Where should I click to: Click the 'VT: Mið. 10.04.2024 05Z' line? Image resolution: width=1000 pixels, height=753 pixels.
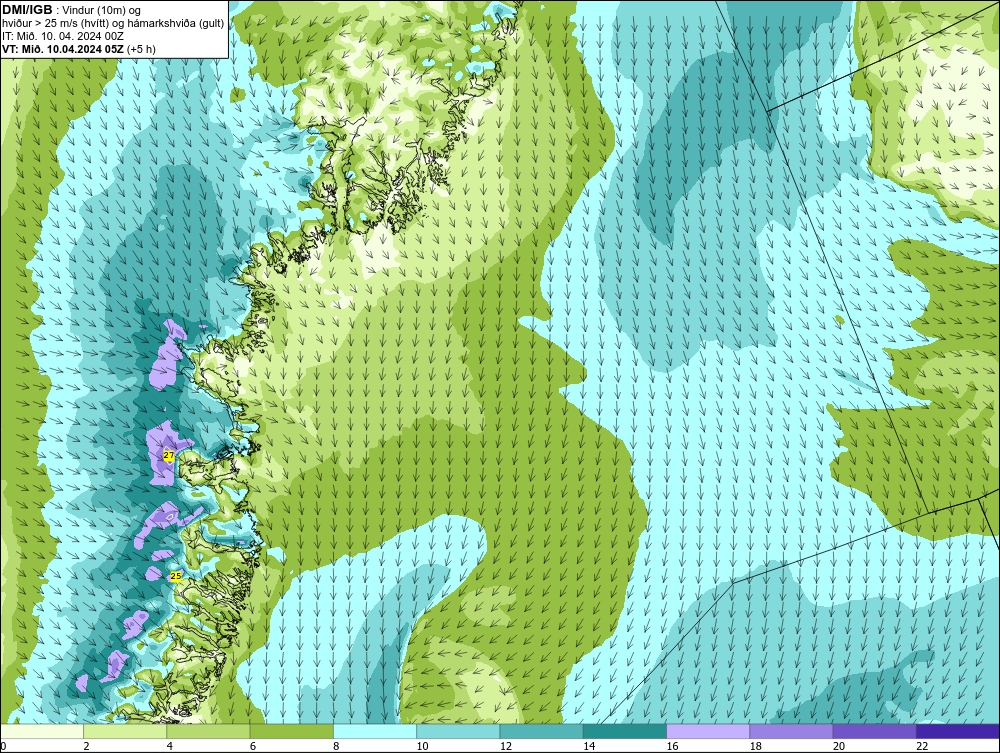tap(63, 49)
